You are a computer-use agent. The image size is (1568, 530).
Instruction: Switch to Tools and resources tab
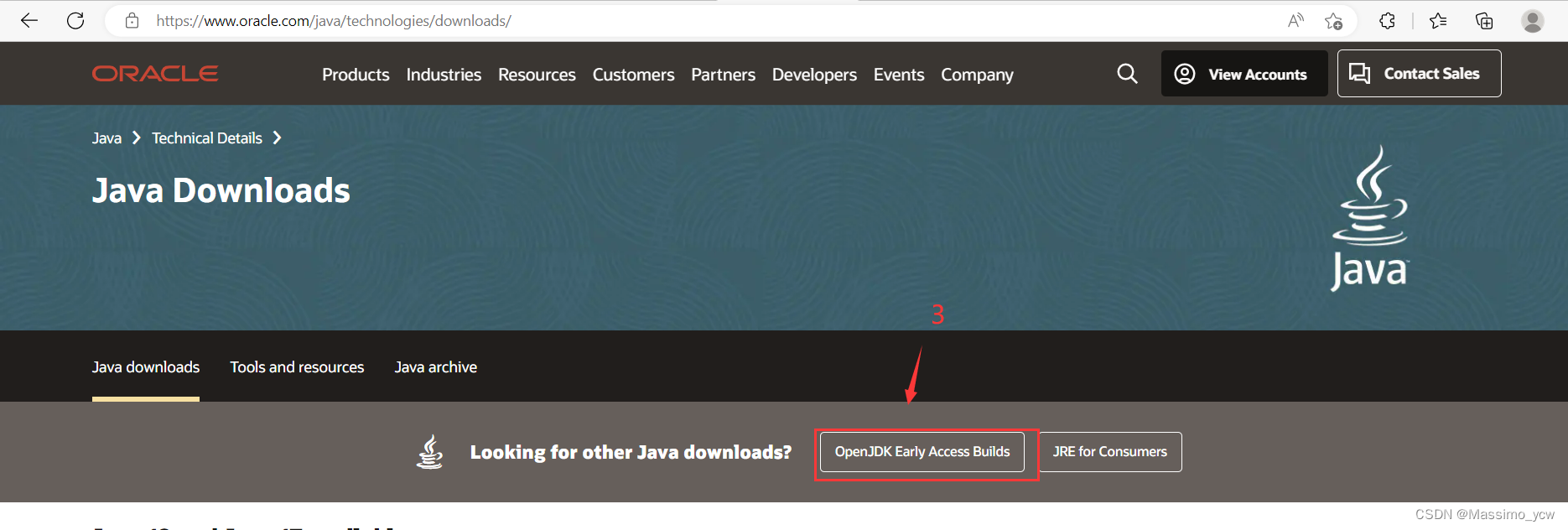(297, 367)
